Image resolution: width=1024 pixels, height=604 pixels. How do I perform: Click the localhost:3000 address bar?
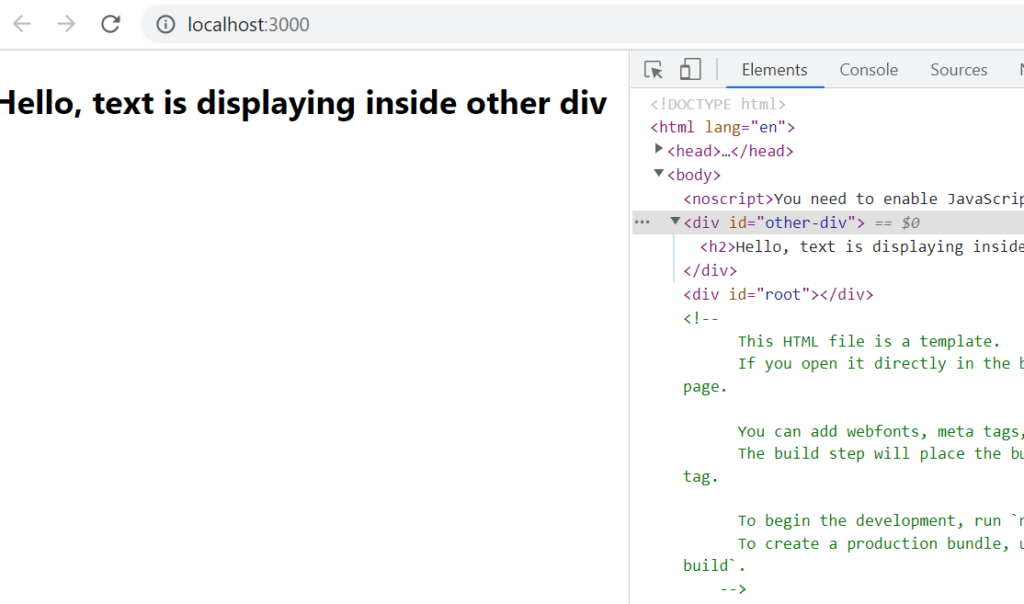pos(500,25)
